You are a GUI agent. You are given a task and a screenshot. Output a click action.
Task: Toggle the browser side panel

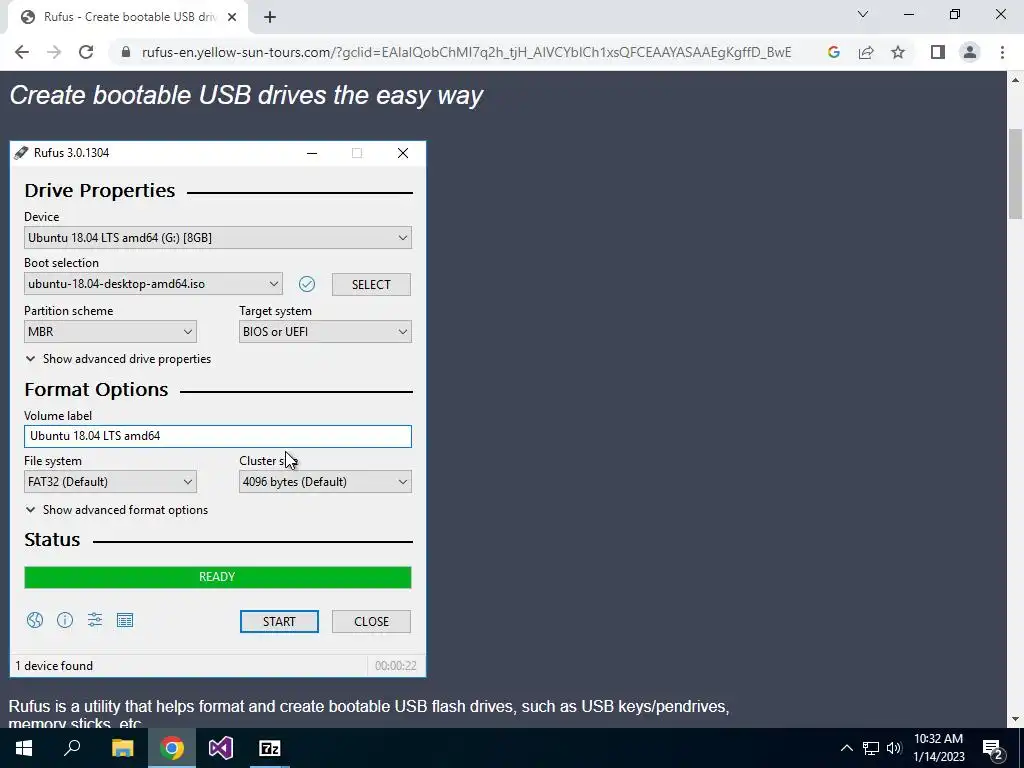tap(938, 52)
